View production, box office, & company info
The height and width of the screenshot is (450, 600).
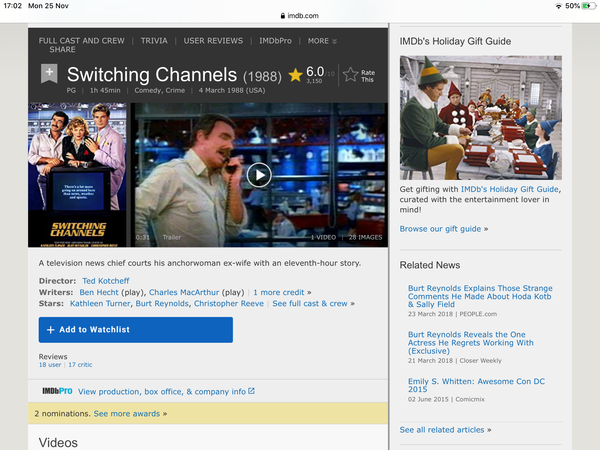pyautogui.click(x=166, y=391)
